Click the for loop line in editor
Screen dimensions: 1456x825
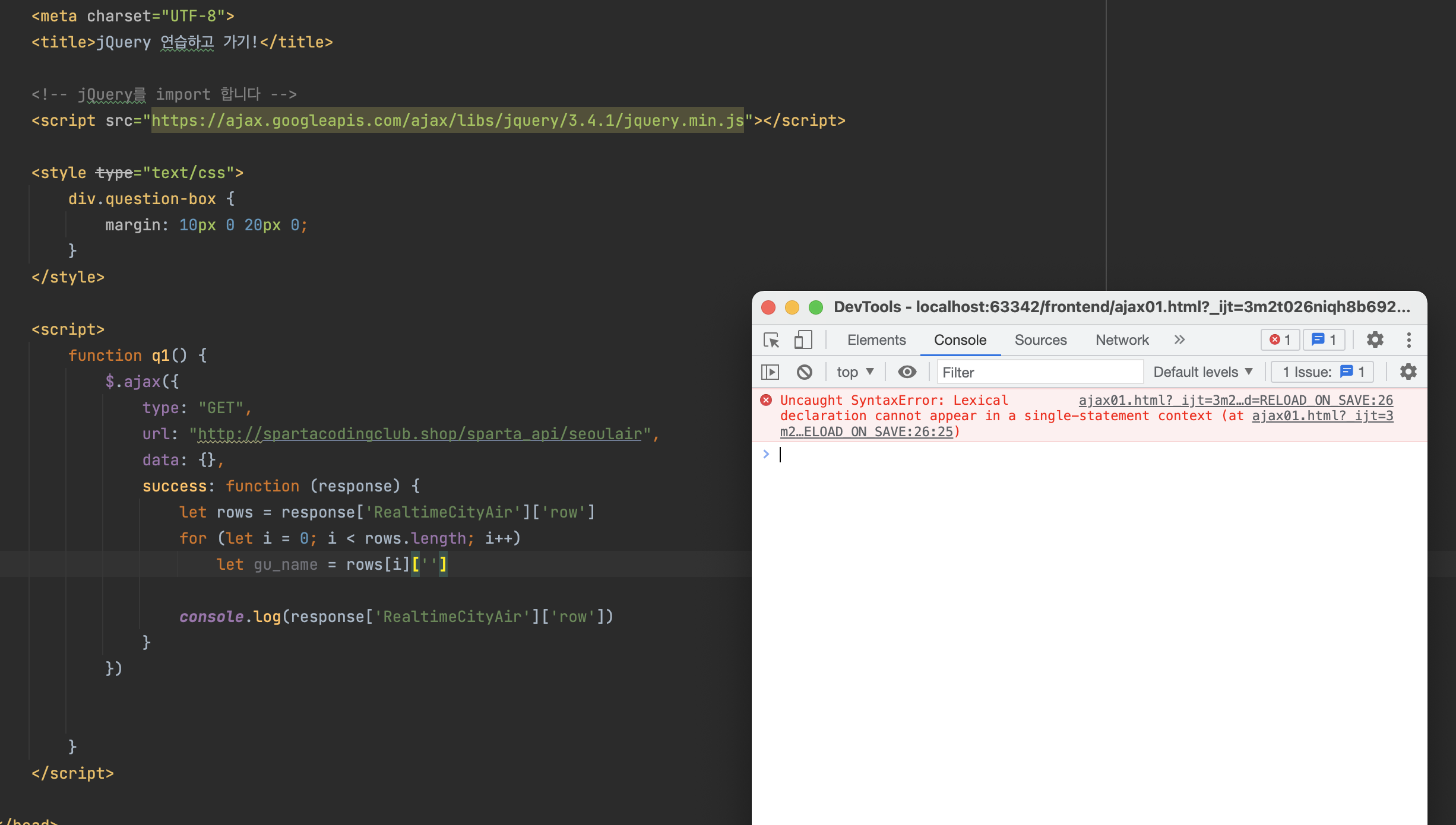[350, 538]
